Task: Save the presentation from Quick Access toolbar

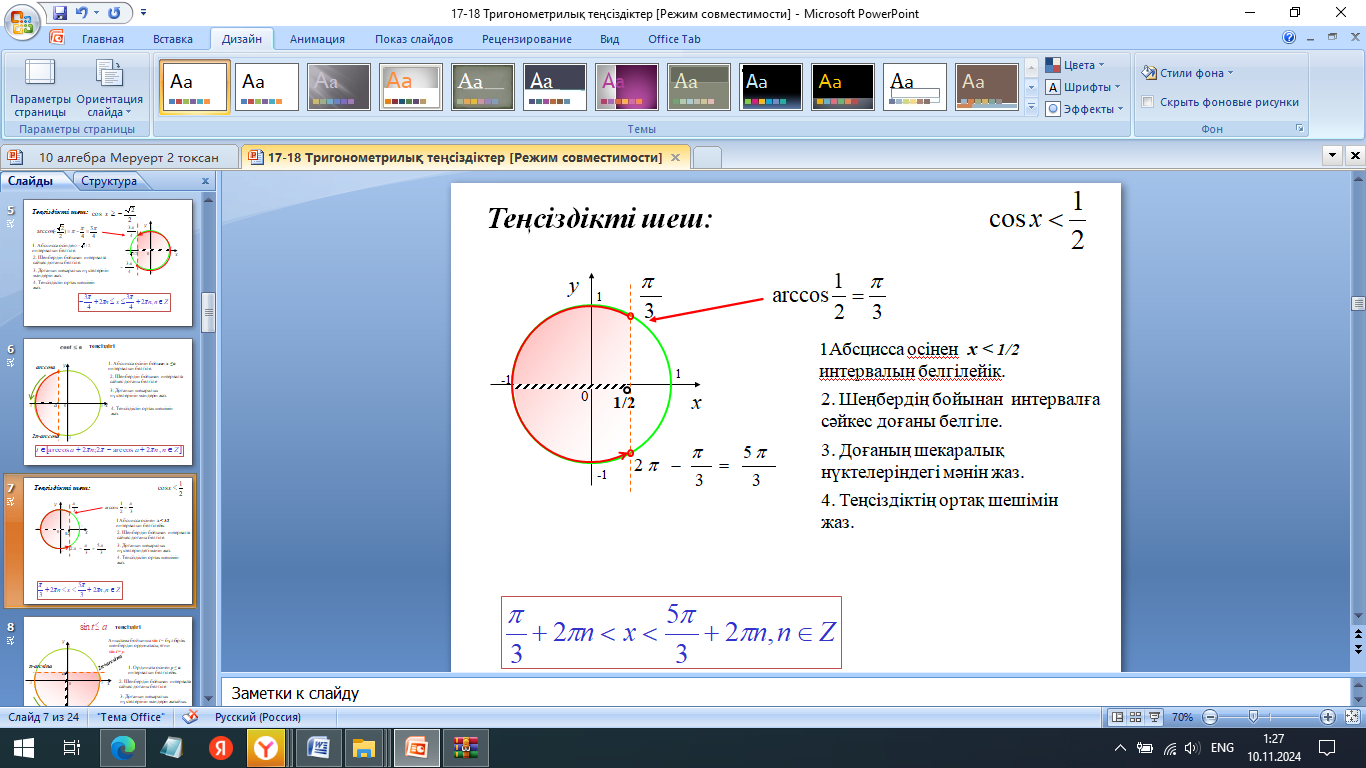Action: coord(60,13)
